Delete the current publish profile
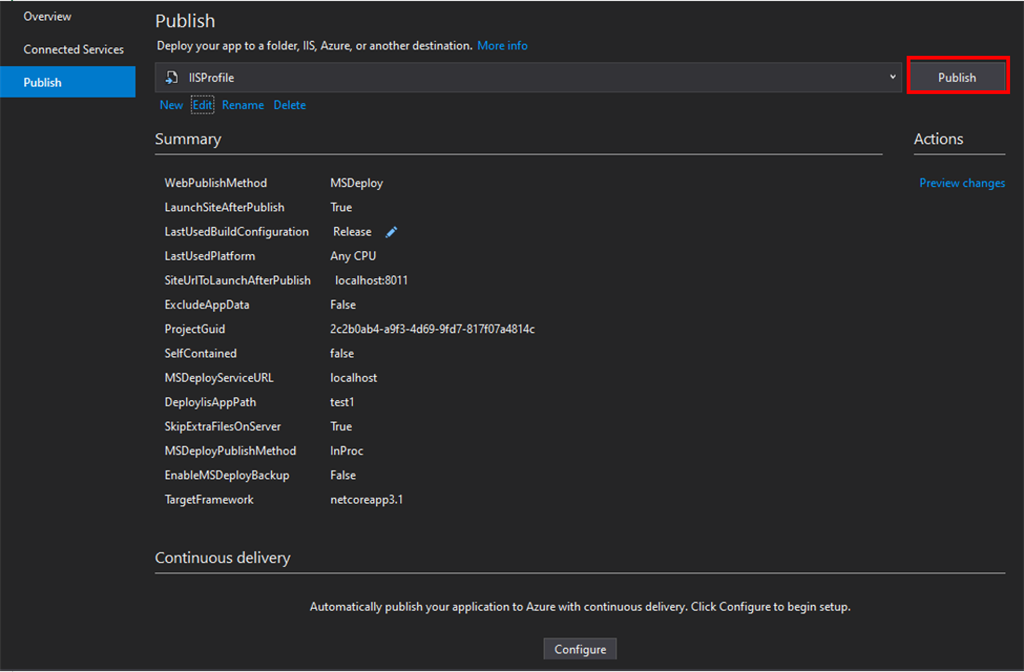The image size is (1024, 672). point(290,105)
